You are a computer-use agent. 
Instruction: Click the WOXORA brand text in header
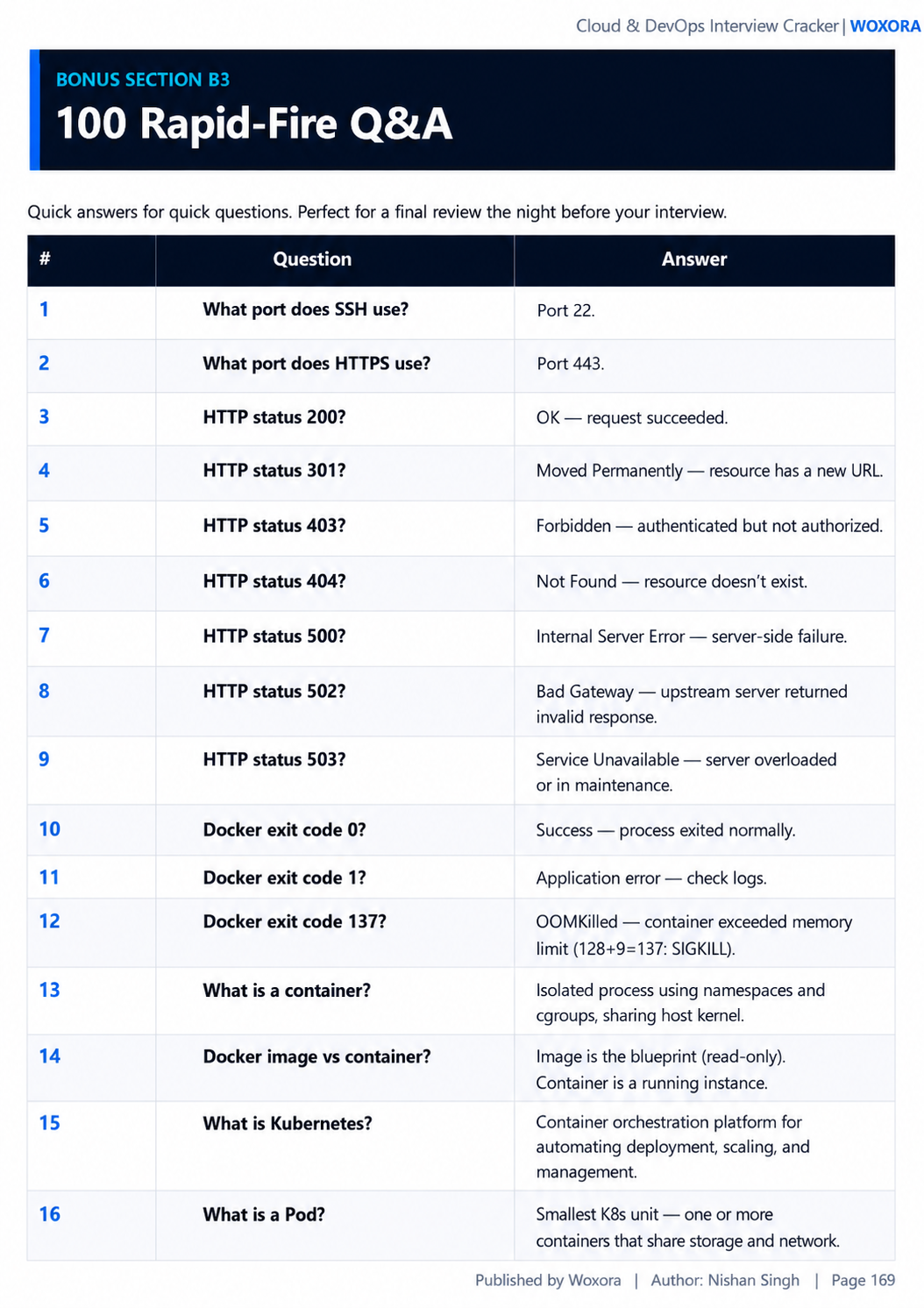coord(885,25)
